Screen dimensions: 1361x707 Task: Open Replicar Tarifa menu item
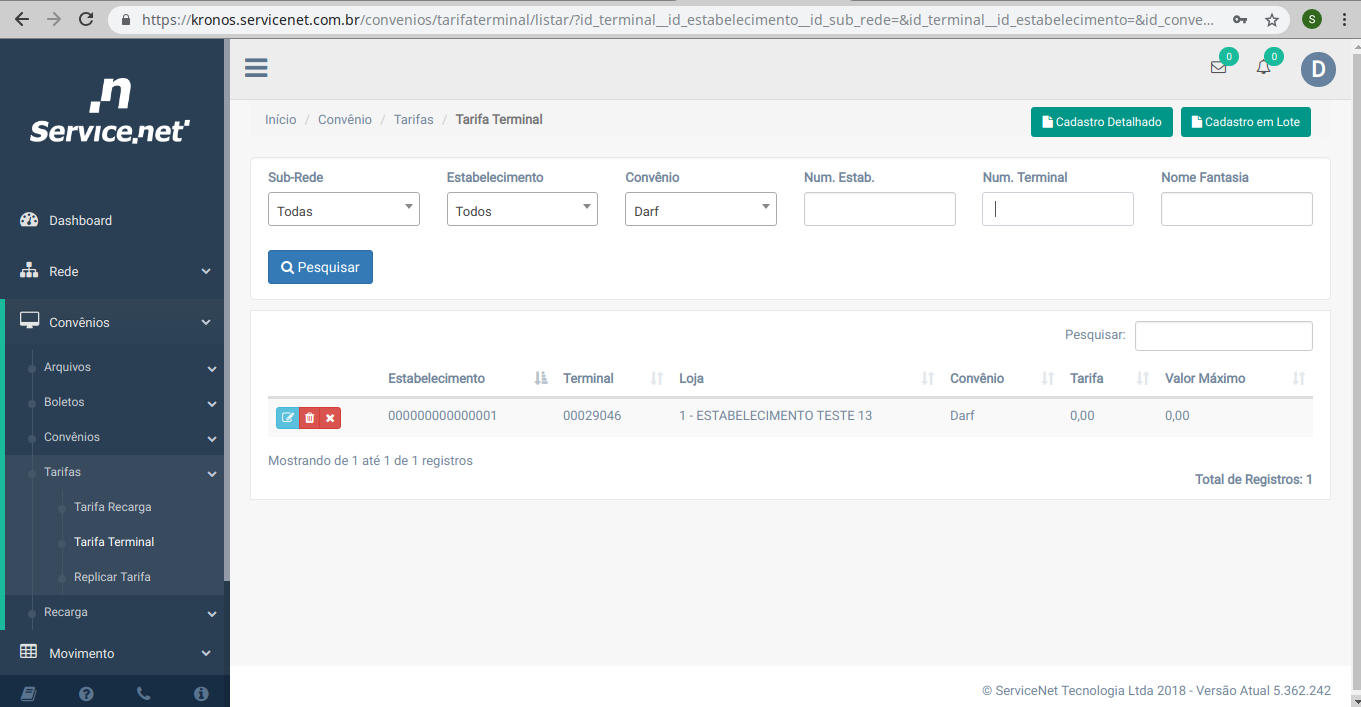(x=112, y=577)
